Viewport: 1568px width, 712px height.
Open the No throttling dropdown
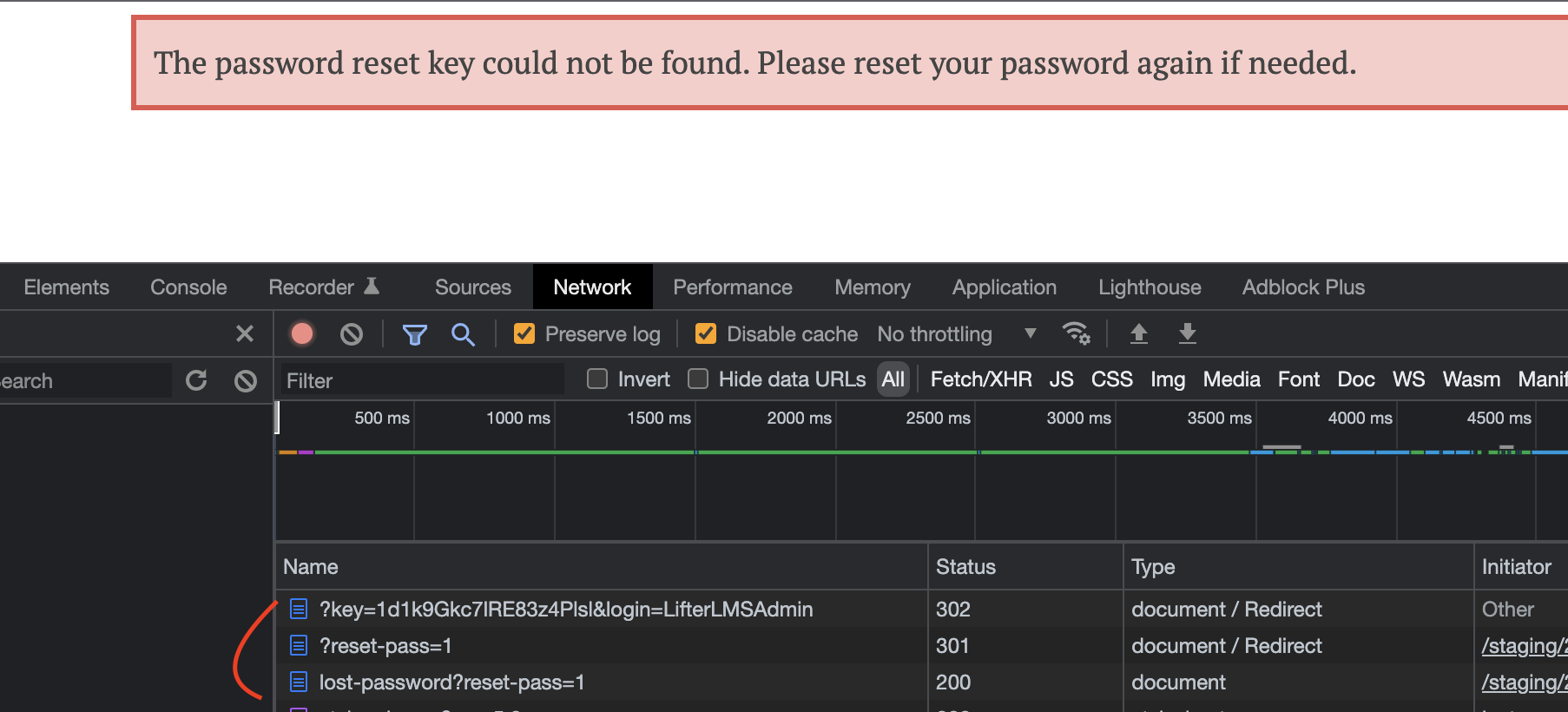pos(953,333)
